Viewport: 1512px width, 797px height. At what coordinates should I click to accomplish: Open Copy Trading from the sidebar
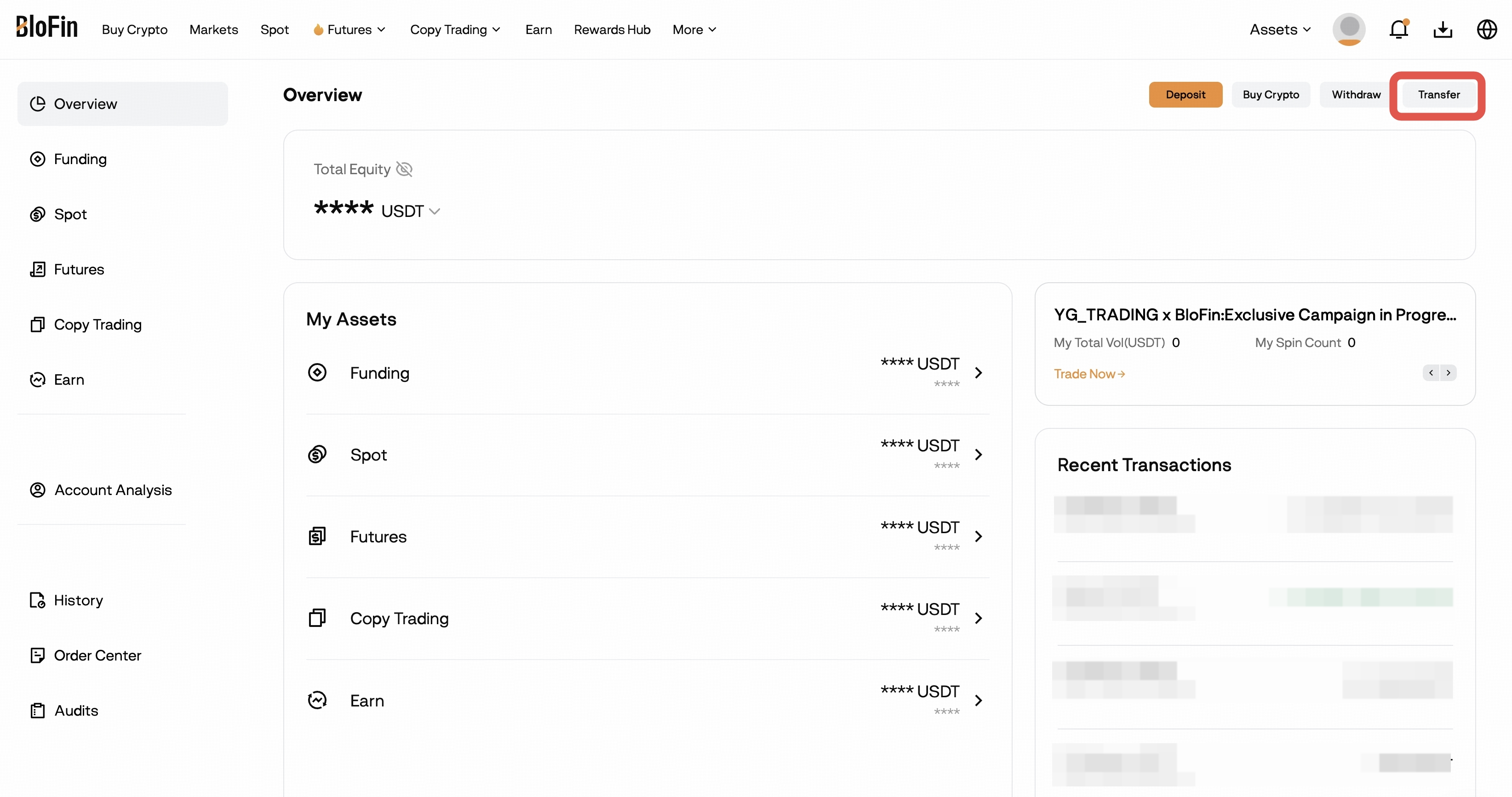pyautogui.click(x=97, y=324)
